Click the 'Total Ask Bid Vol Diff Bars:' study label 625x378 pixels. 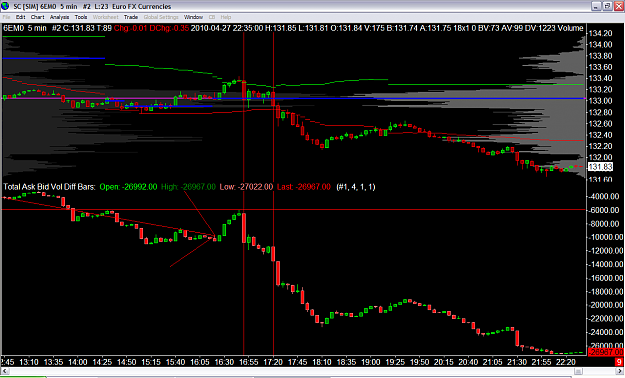pyautogui.click(x=49, y=187)
